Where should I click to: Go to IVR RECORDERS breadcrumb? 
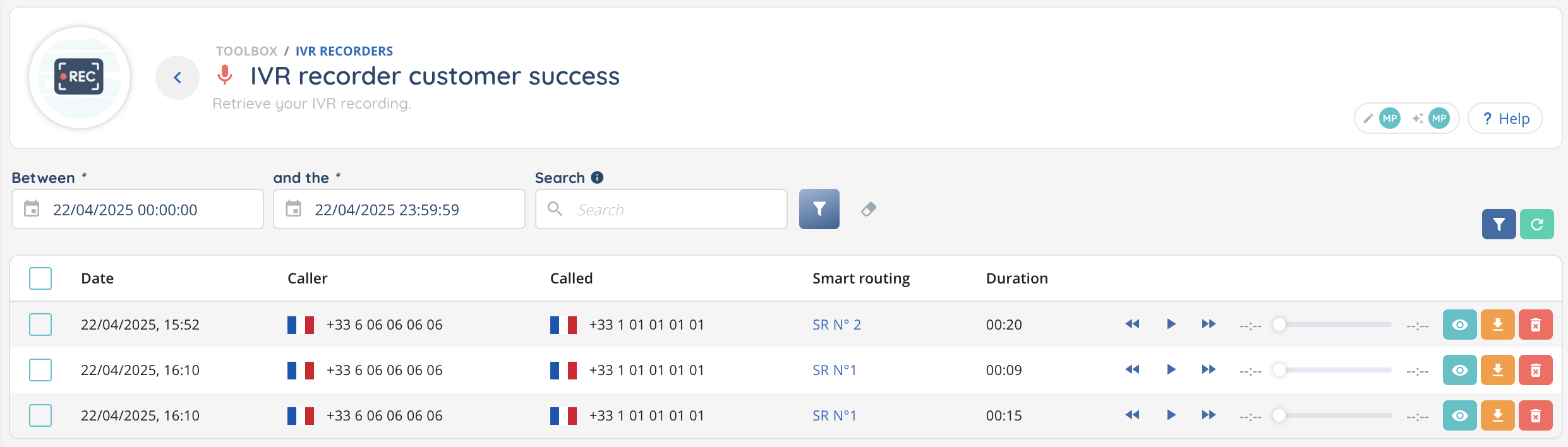(344, 51)
